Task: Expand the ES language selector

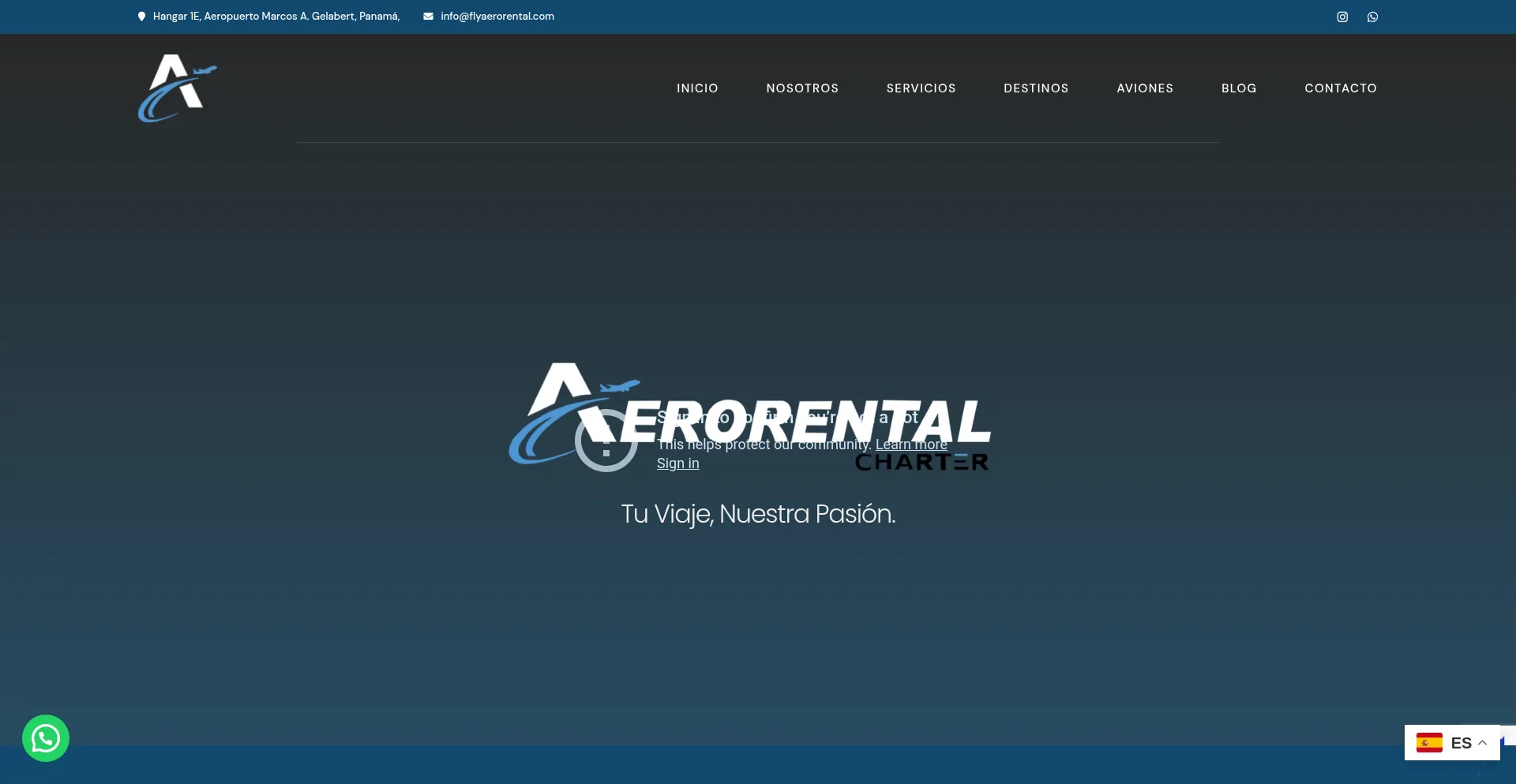Action: tap(1452, 743)
